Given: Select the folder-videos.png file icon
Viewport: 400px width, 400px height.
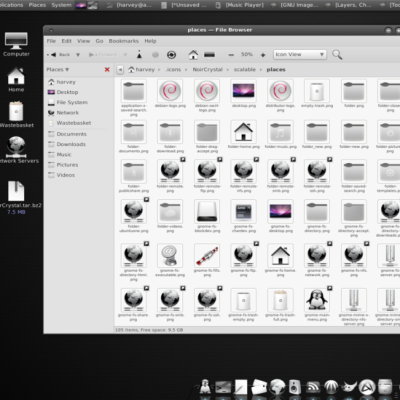Looking at the screenshot, I should 170,211.
